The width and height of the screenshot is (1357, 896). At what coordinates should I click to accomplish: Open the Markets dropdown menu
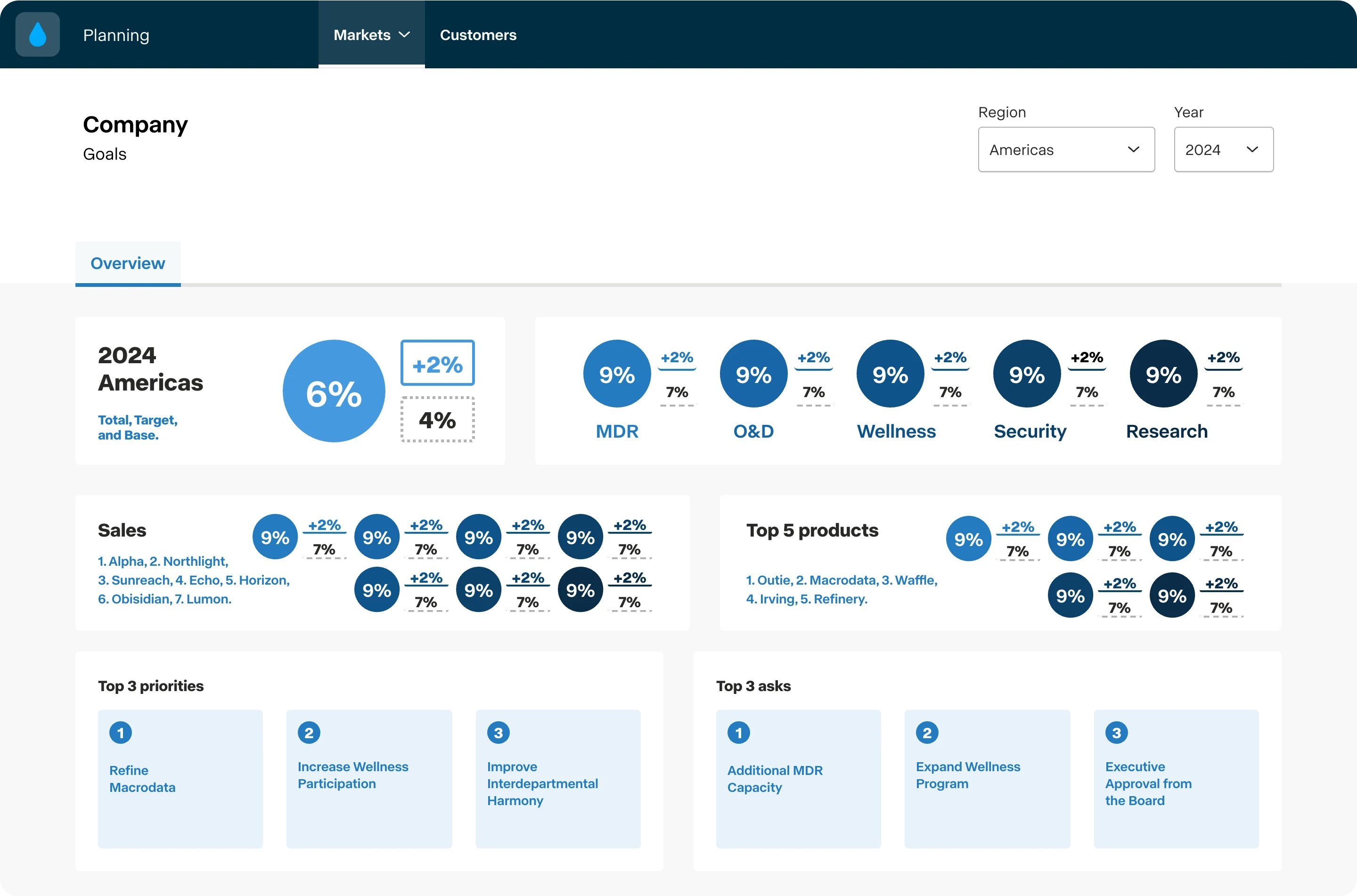click(x=371, y=35)
